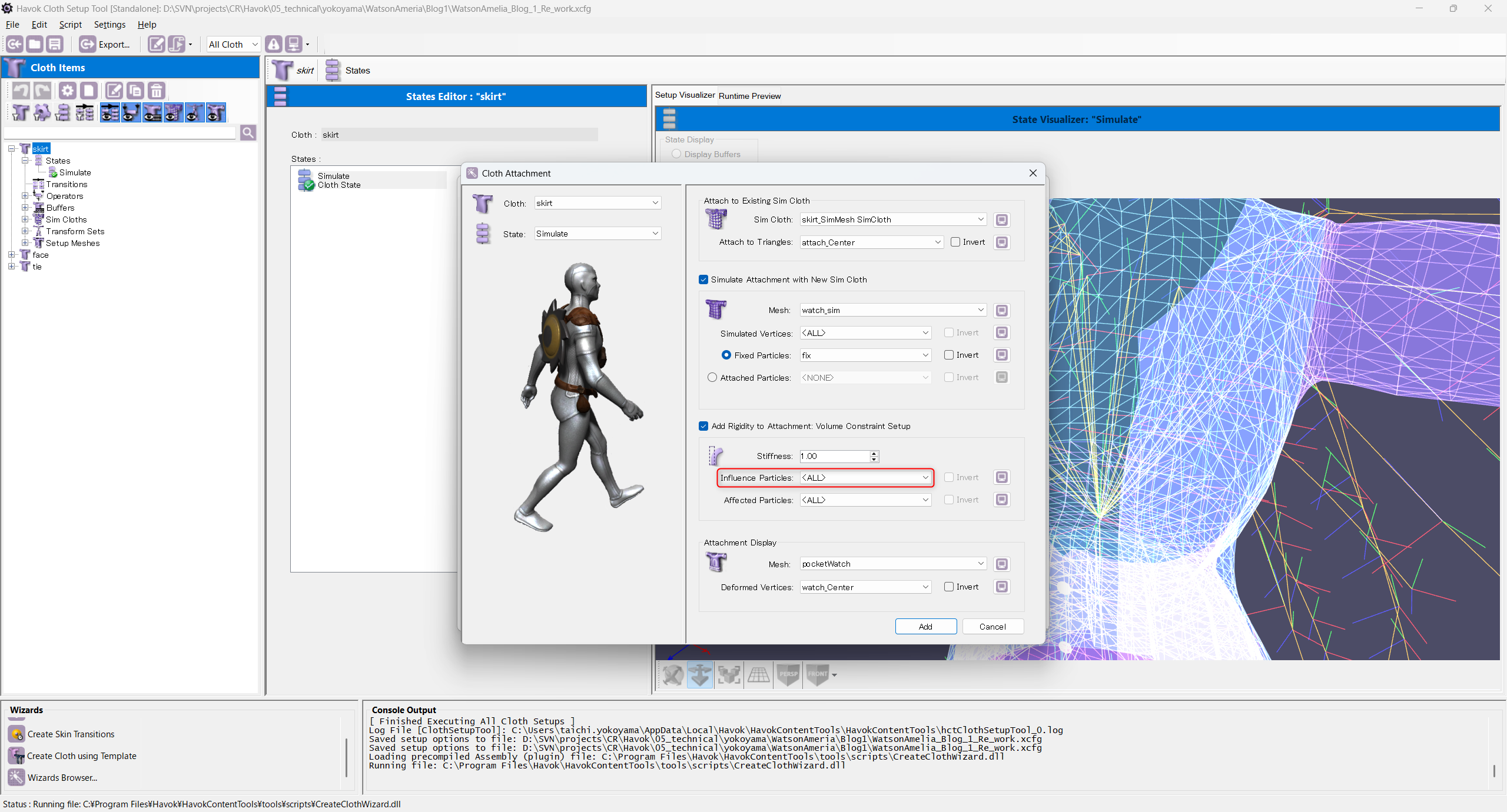The image size is (1507, 812).
Task: Click the duplicate copy icon under Cloth Items
Action: click(x=135, y=91)
